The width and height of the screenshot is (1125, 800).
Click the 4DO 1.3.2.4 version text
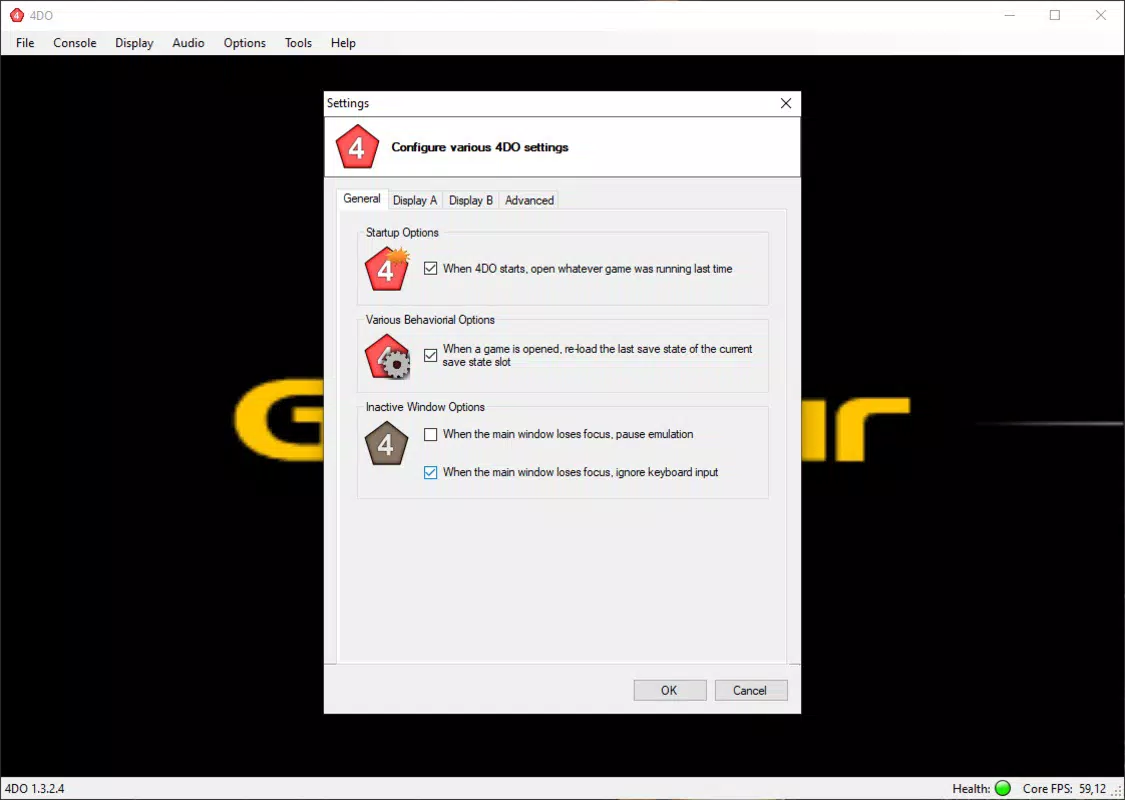tap(34, 789)
